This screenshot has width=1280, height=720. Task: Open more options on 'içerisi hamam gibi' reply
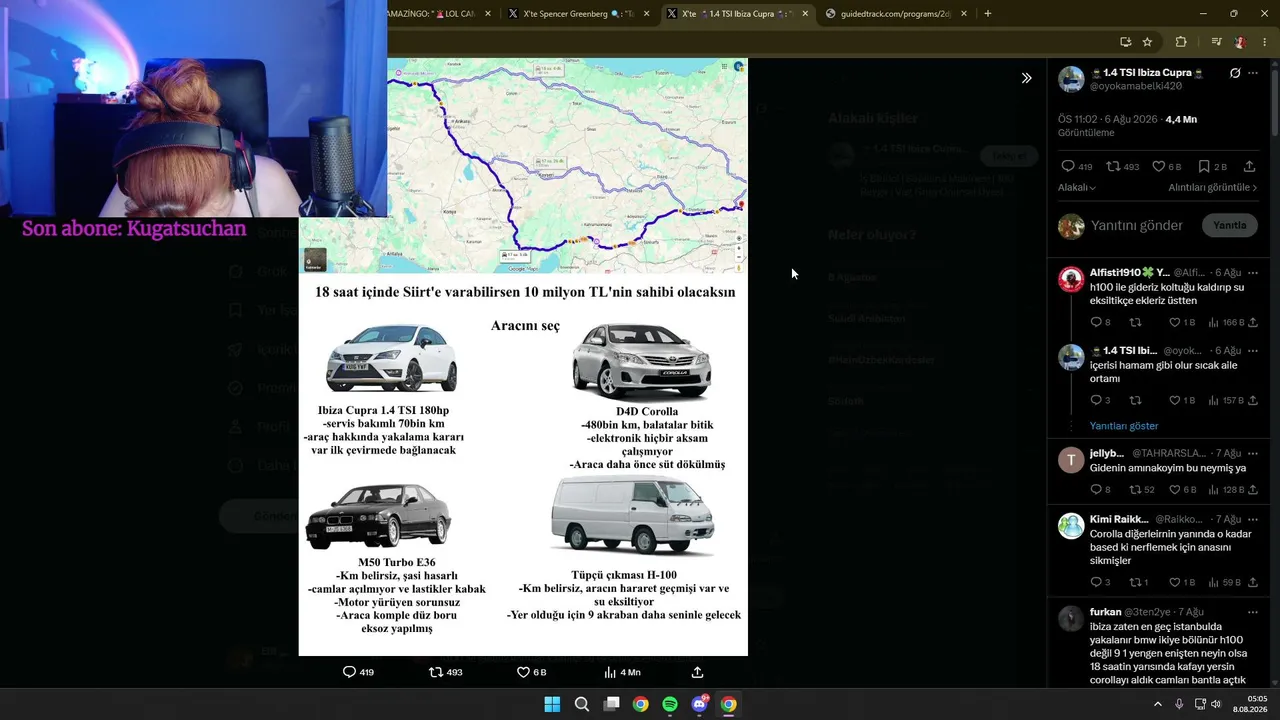pos(1253,350)
